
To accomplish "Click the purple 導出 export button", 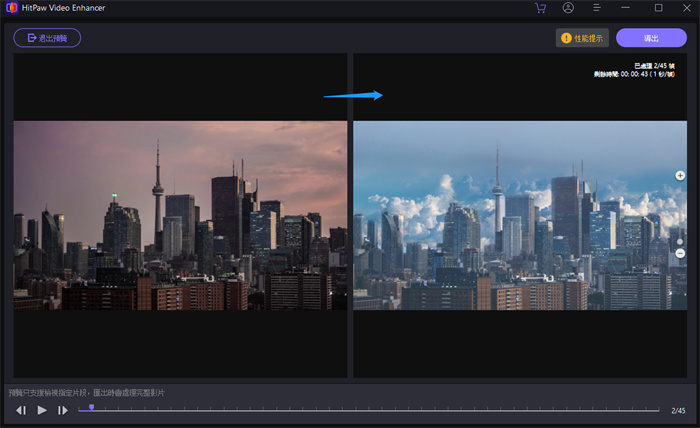I will click(651, 38).
